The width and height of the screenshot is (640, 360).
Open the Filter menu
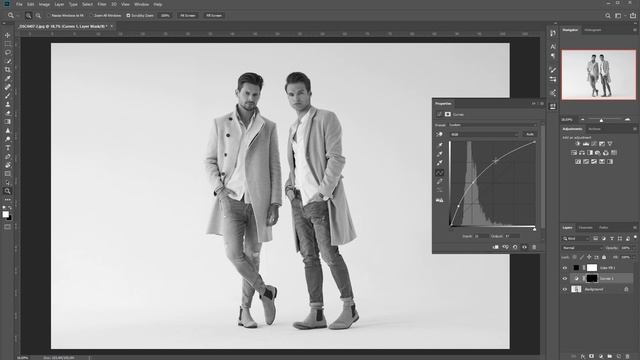click(x=102, y=4)
